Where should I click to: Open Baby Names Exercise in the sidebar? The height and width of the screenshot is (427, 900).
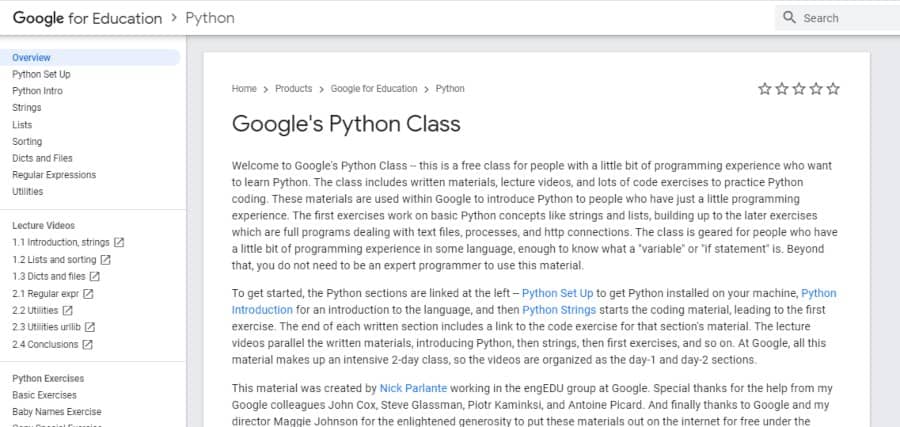point(57,412)
